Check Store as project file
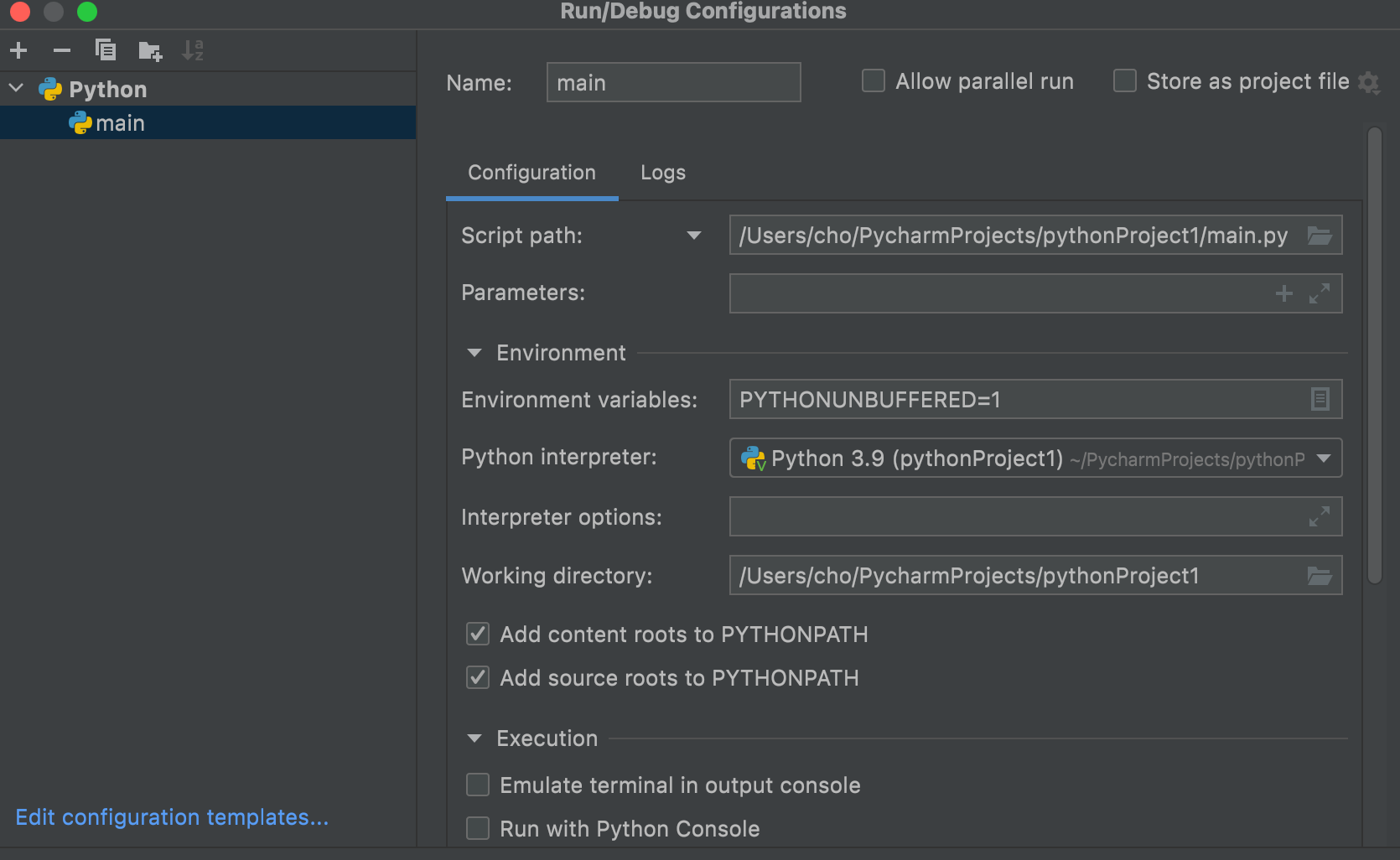 pos(1124,81)
